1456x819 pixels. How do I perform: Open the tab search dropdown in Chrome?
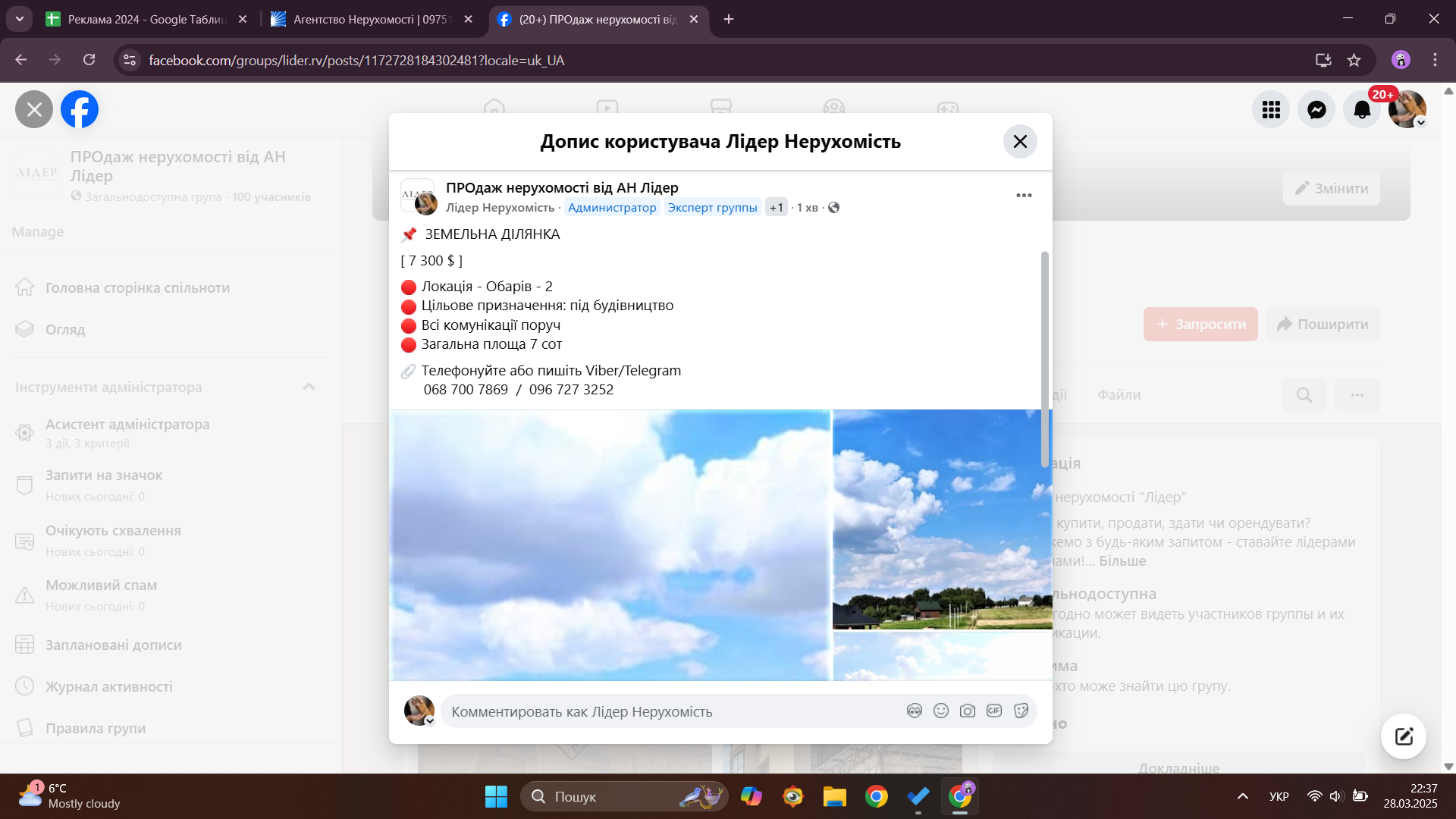click(x=19, y=19)
